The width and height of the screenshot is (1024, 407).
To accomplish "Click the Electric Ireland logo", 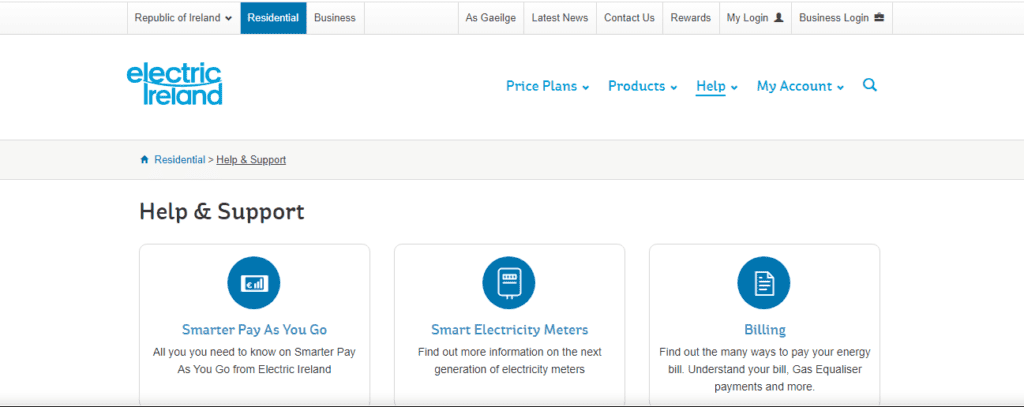I will tap(174, 84).
